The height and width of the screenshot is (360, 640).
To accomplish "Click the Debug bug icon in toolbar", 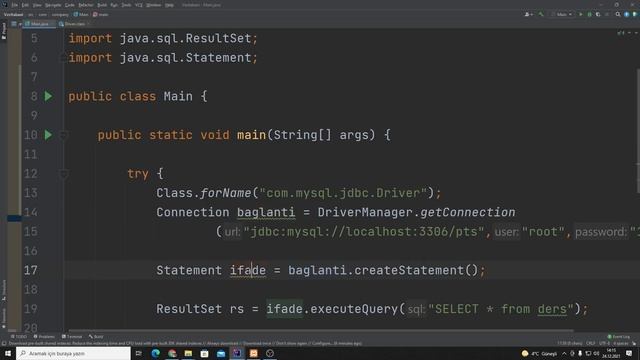I will click(x=589, y=14).
